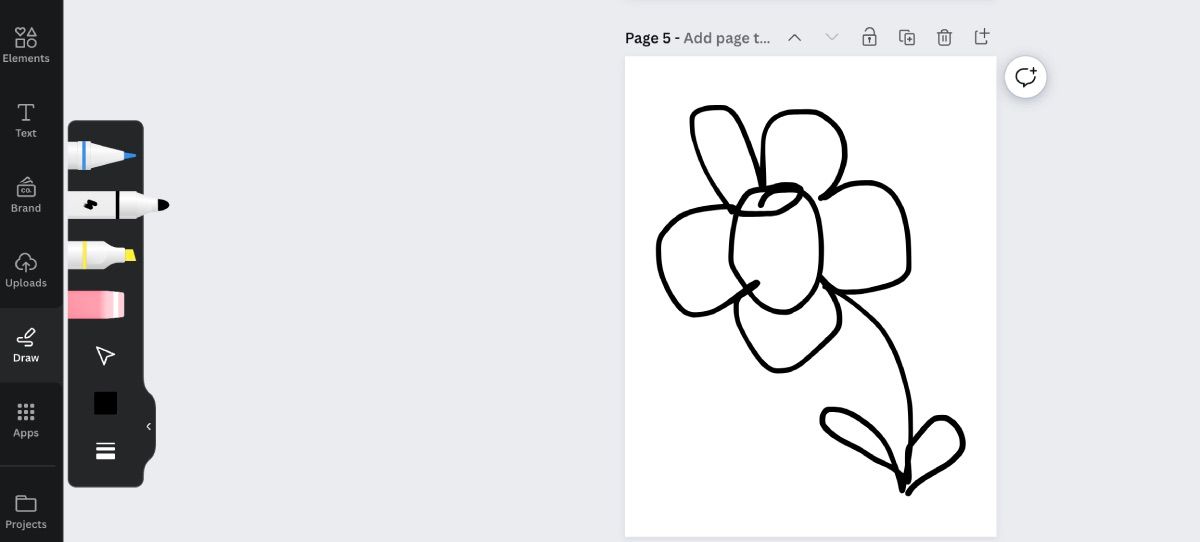
Task: Toggle the lock on Page 5
Action: [x=869, y=37]
